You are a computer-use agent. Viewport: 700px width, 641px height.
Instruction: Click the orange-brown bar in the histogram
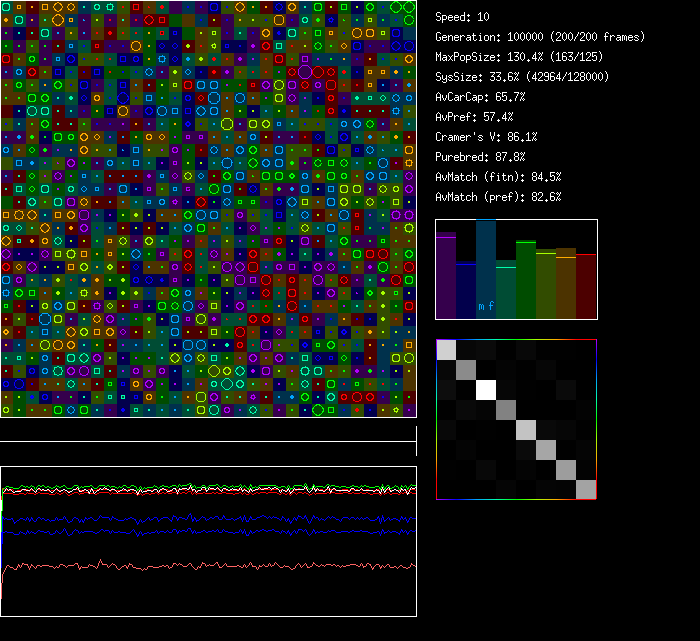coord(566,283)
